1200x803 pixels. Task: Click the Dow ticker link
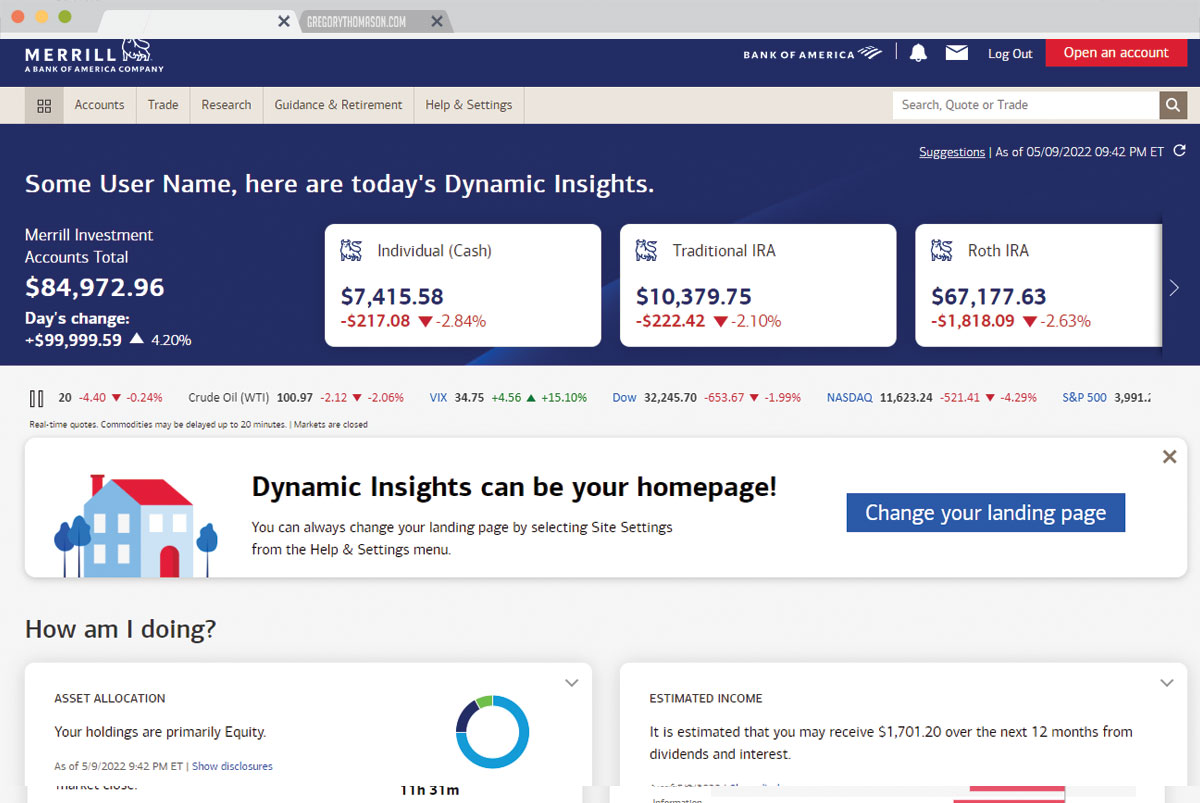click(x=624, y=397)
